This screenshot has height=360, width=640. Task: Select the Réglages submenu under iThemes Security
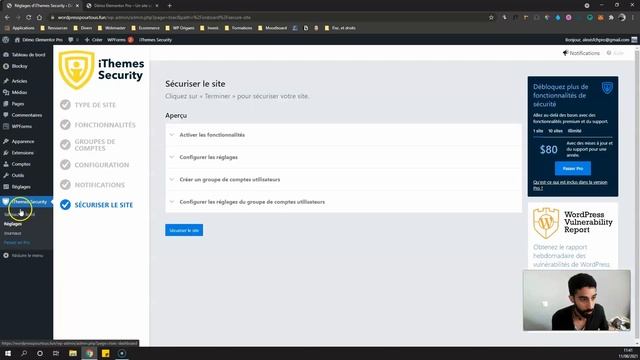13,224
